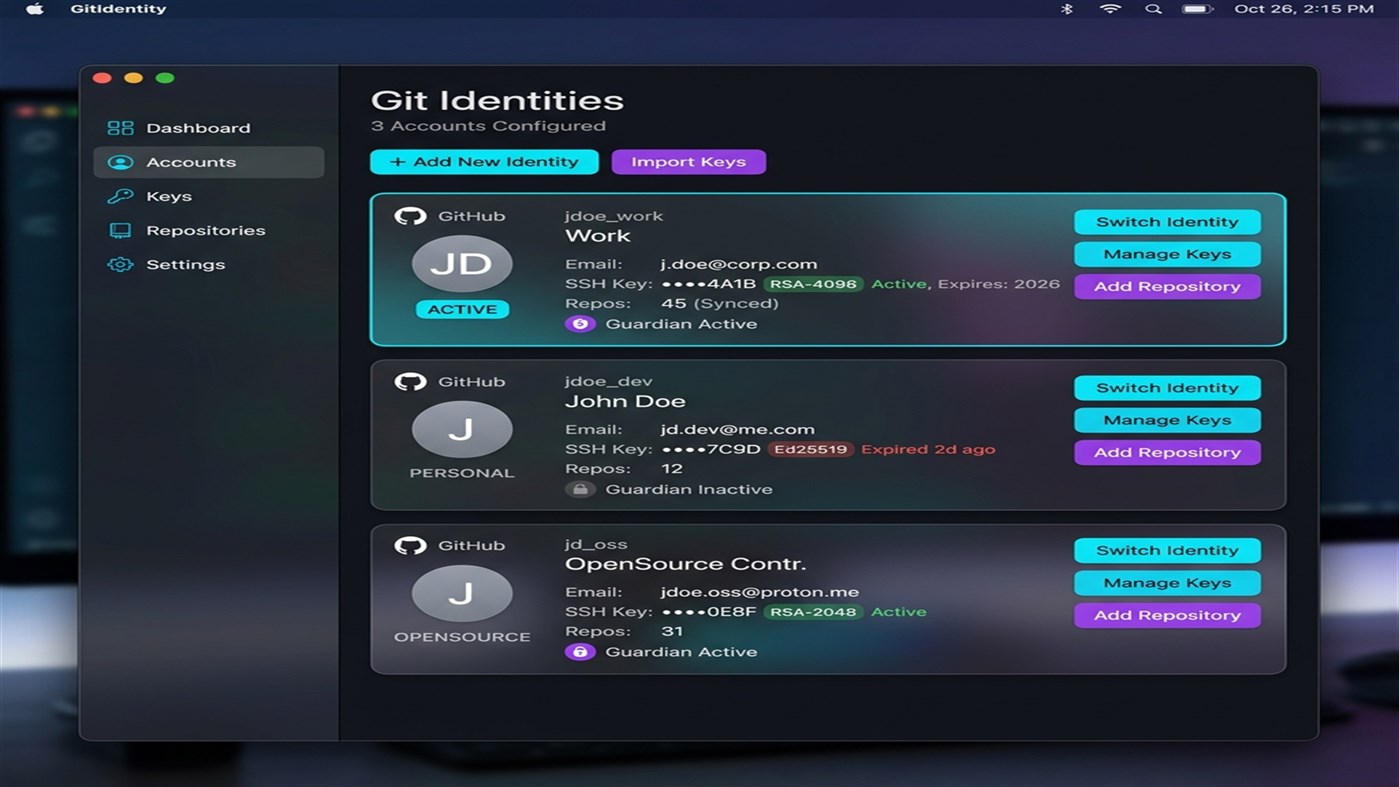This screenshot has height=787, width=1399.
Task: Click the Bluetooth icon in menu bar
Action: coord(1067,9)
